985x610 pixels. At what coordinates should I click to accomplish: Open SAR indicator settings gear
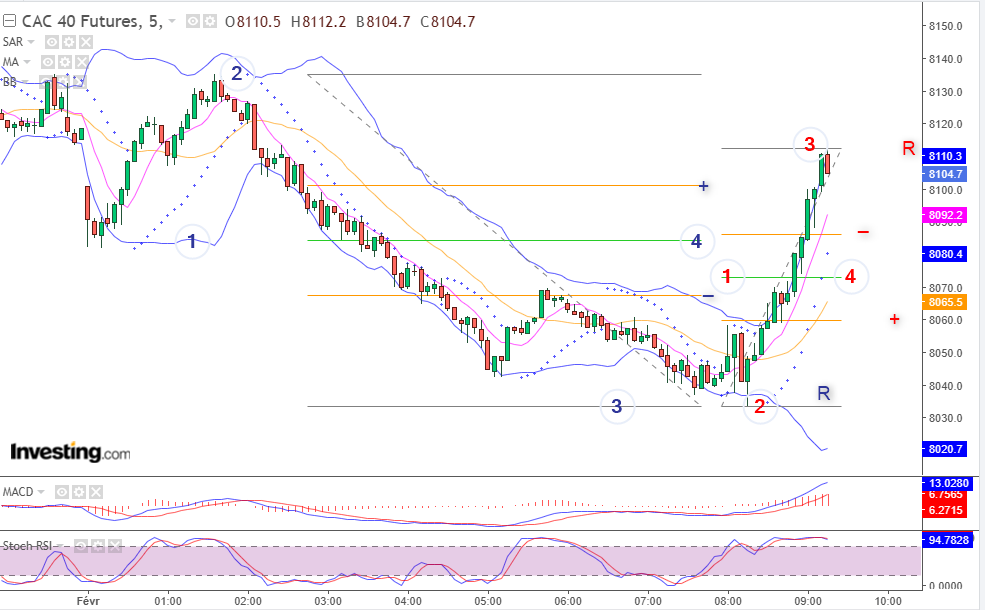click(x=69, y=42)
